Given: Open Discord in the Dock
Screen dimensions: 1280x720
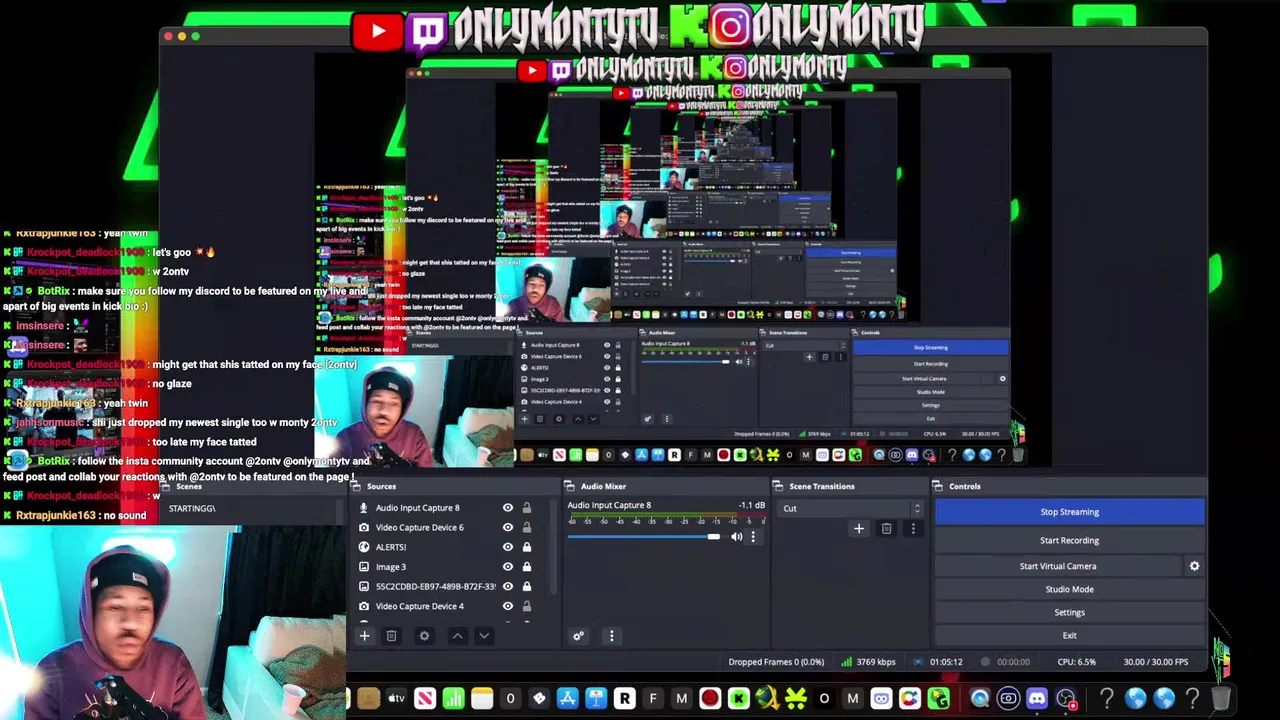Looking at the screenshot, I should (x=1037, y=698).
